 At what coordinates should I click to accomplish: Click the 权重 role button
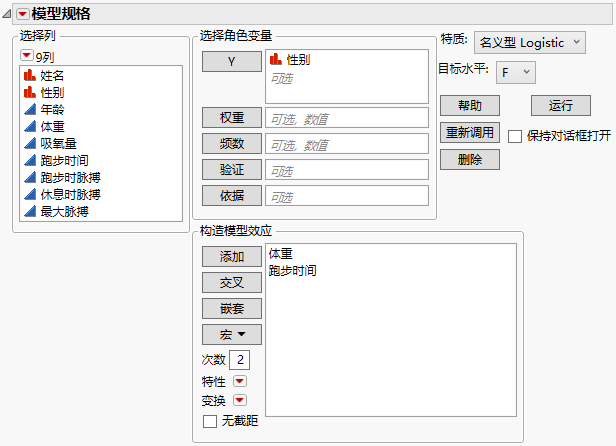tap(232, 117)
